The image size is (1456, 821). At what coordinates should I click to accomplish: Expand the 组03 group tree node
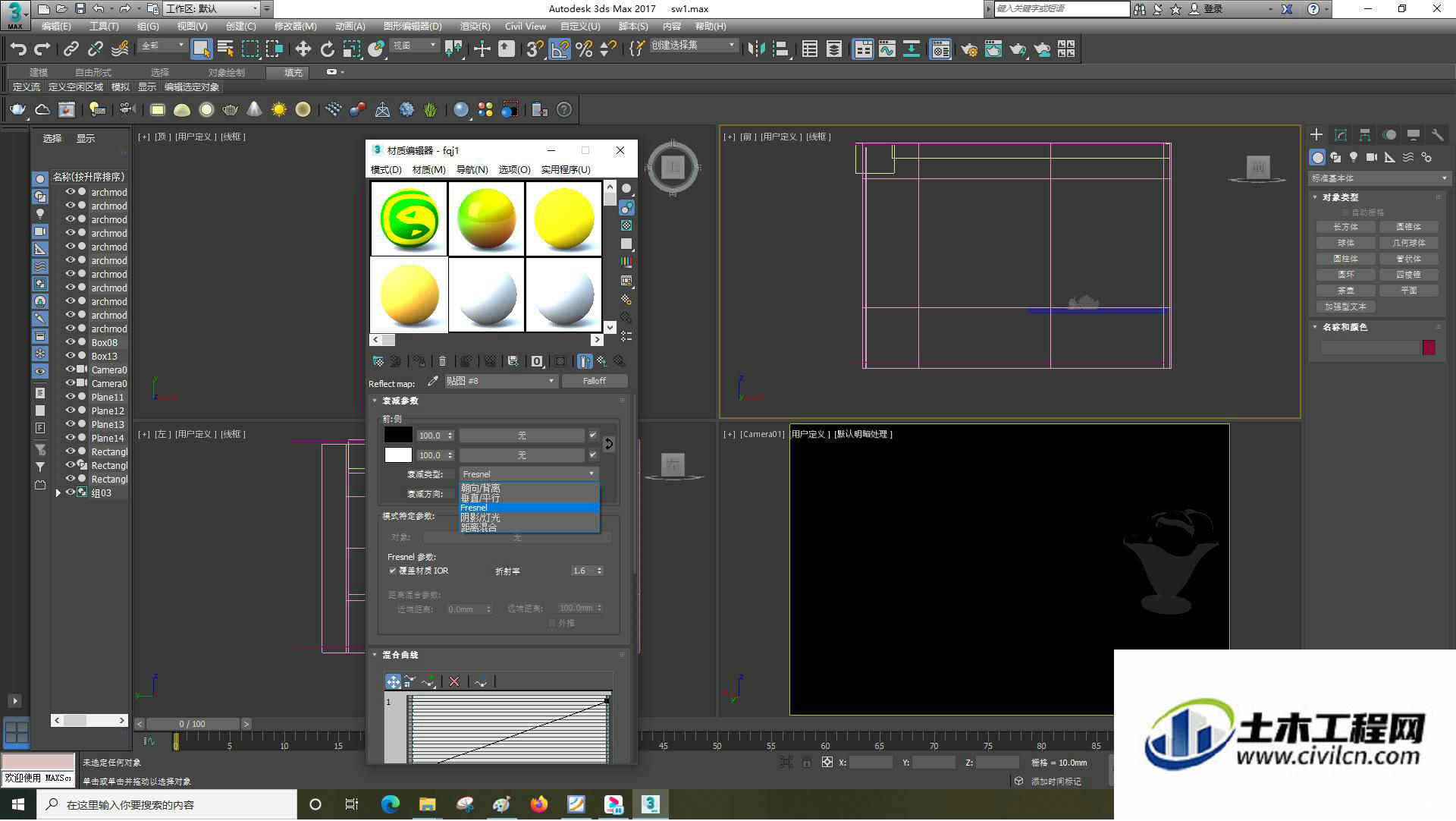pyautogui.click(x=58, y=492)
